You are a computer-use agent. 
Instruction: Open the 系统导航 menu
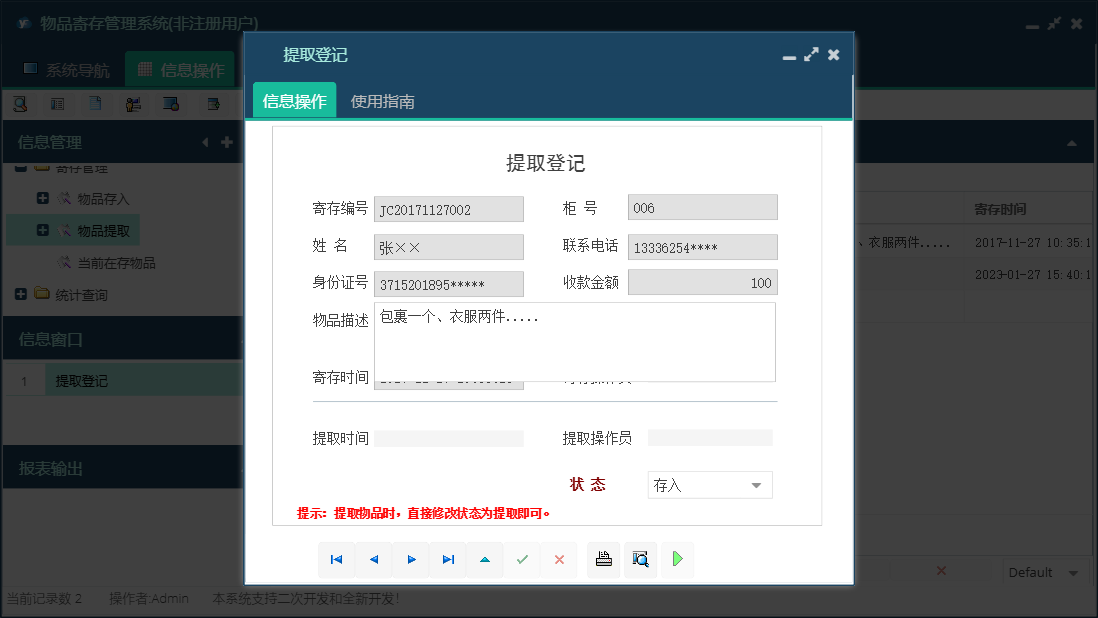(x=68, y=68)
